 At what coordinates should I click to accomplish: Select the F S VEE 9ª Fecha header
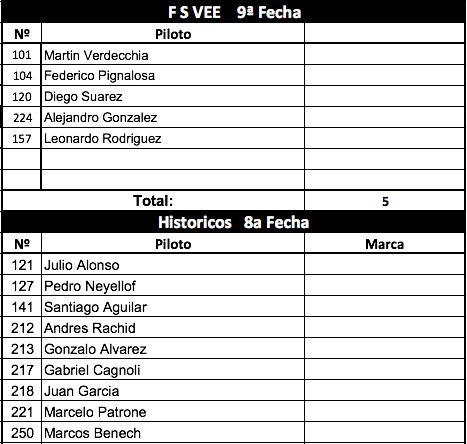click(x=233, y=12)
